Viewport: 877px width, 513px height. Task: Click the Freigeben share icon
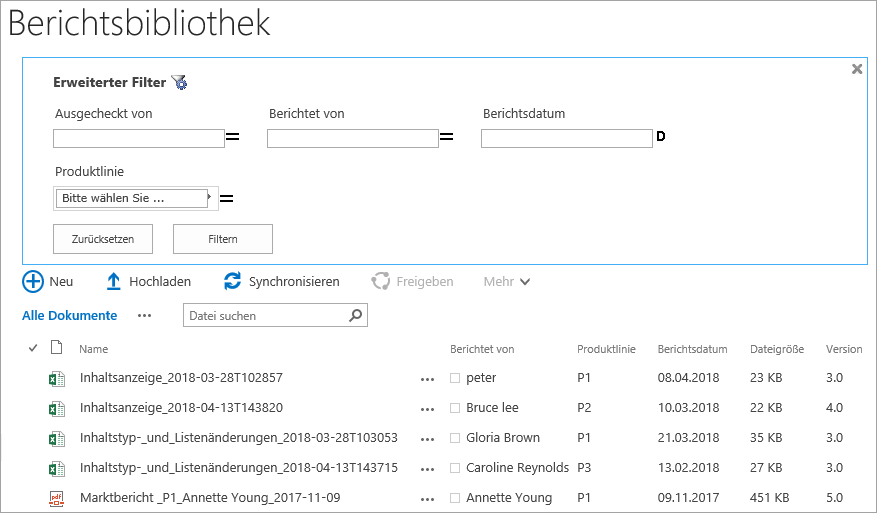(x=380, y=281)
